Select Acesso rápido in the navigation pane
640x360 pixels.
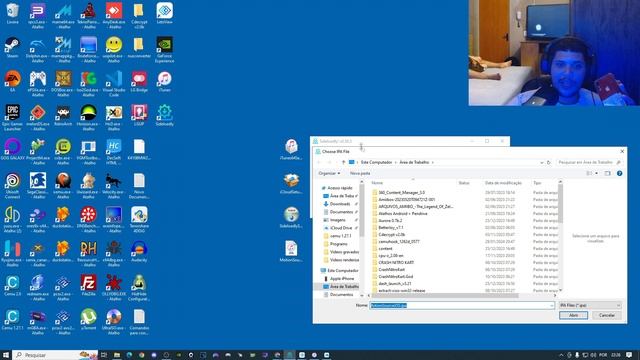point(340,188)
